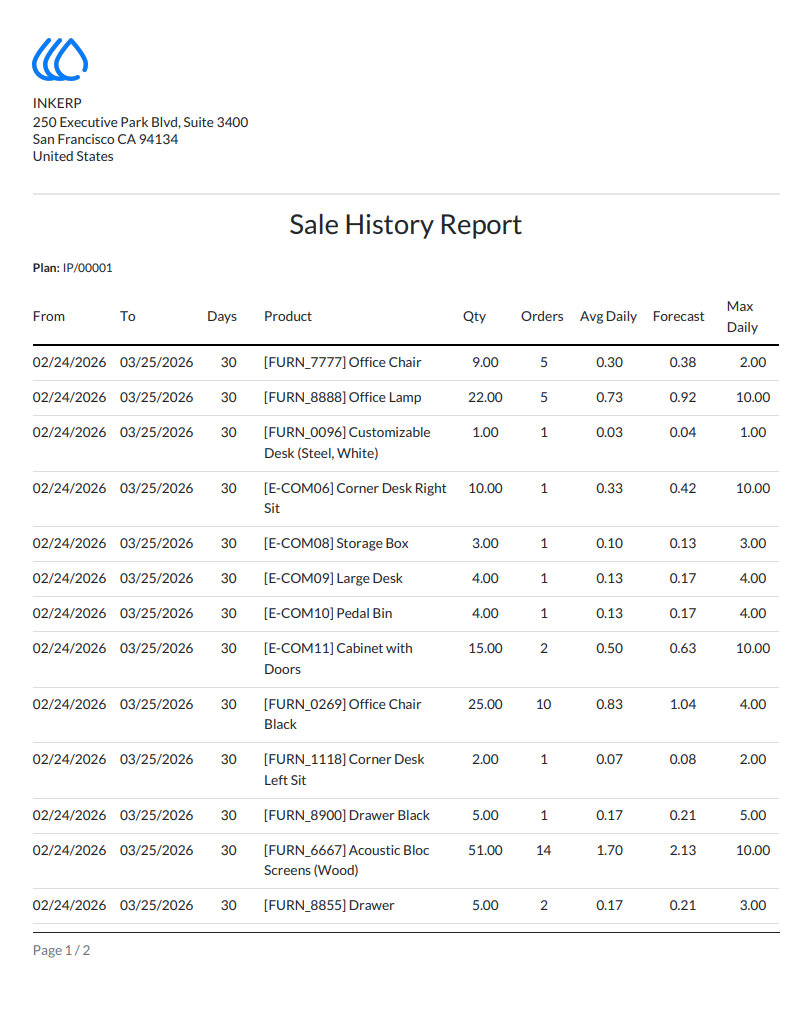Select the [FURN_8900] Drawer Black product
811x1016 pixels.
[347, 815]
